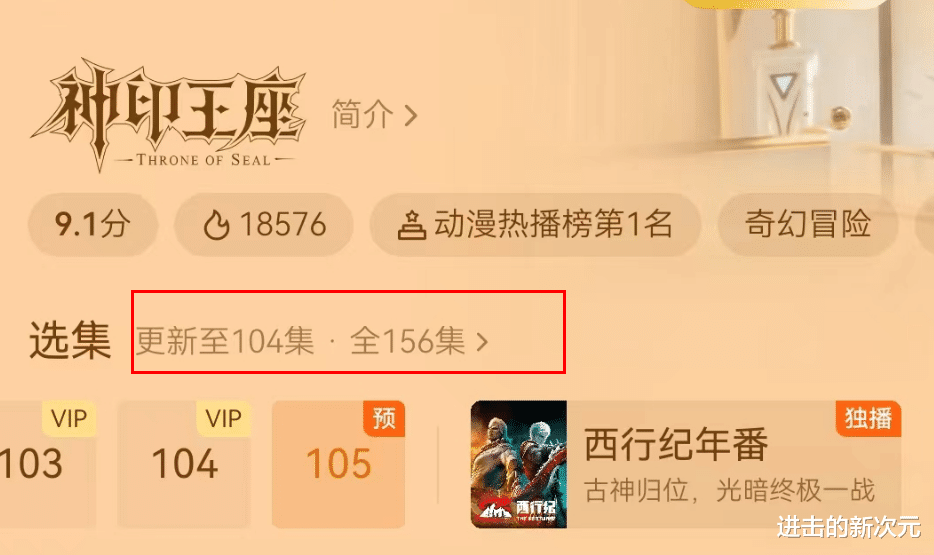Open the 9.1分 rating chip
934x555 pixels.
coord(93,225)
